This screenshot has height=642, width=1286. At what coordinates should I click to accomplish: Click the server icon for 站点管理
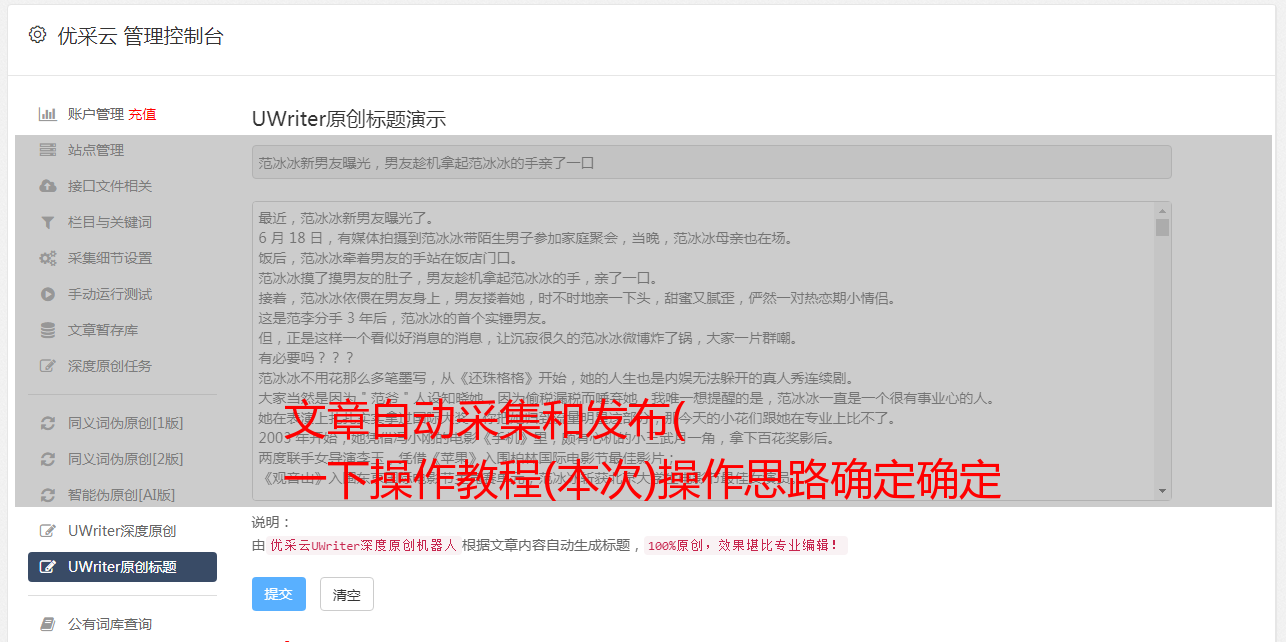(x=47, y=150)
